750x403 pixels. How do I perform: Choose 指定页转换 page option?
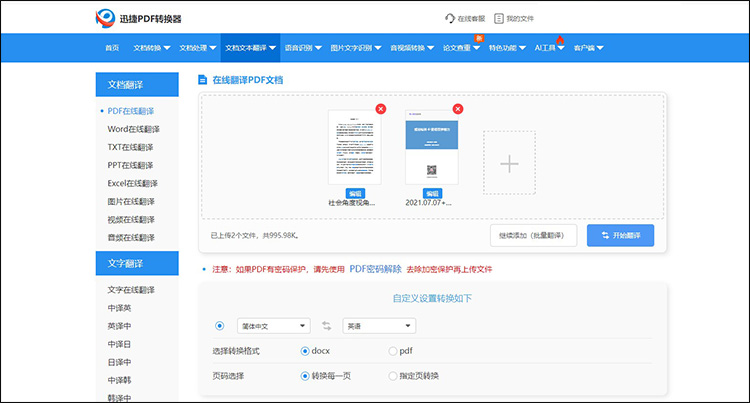pyautogui.click(x=392, y=376)
